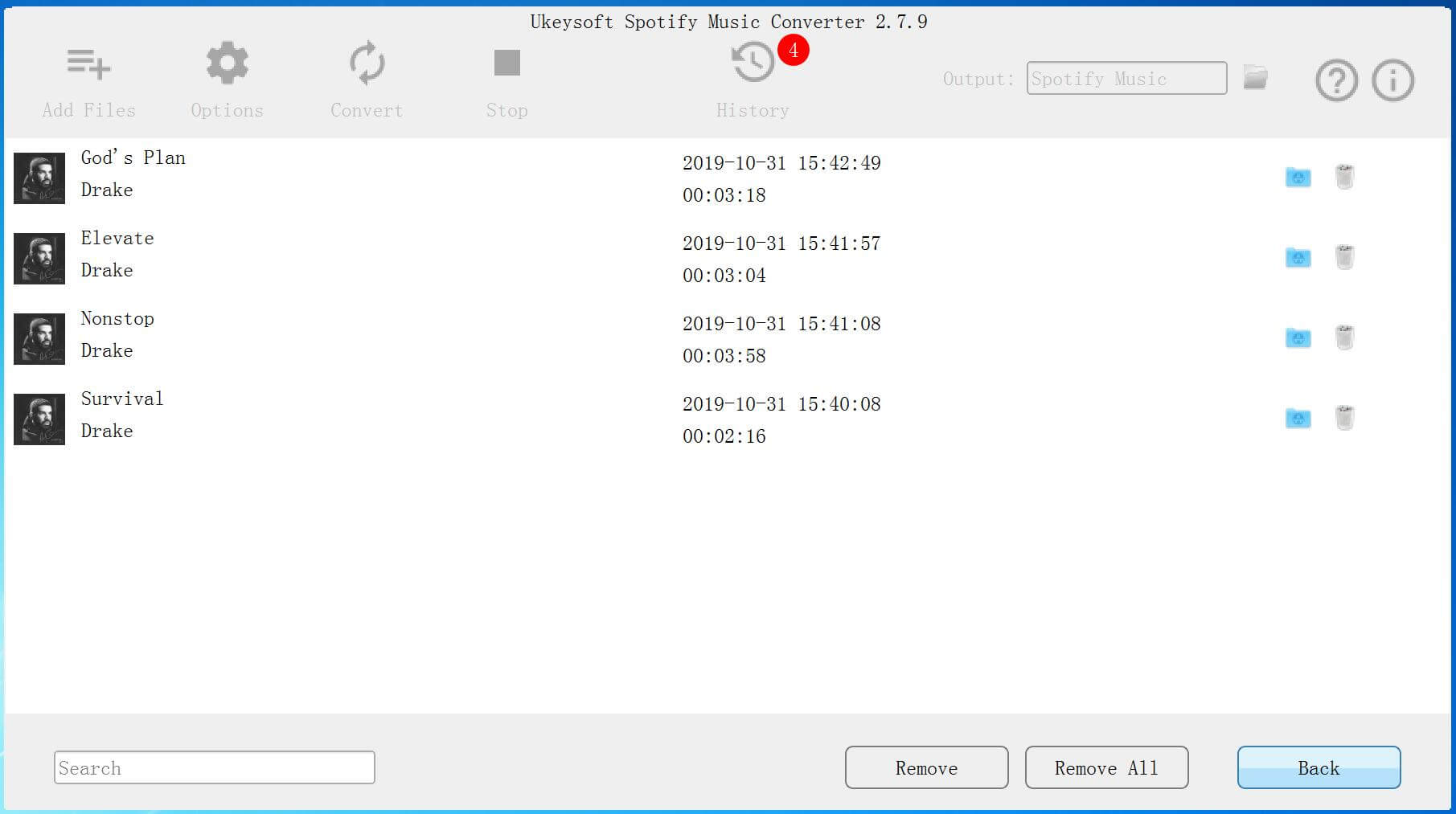This screenshot has height=814, width=1456.
Task: Click the Remove All button
Action: point(1106,767)
